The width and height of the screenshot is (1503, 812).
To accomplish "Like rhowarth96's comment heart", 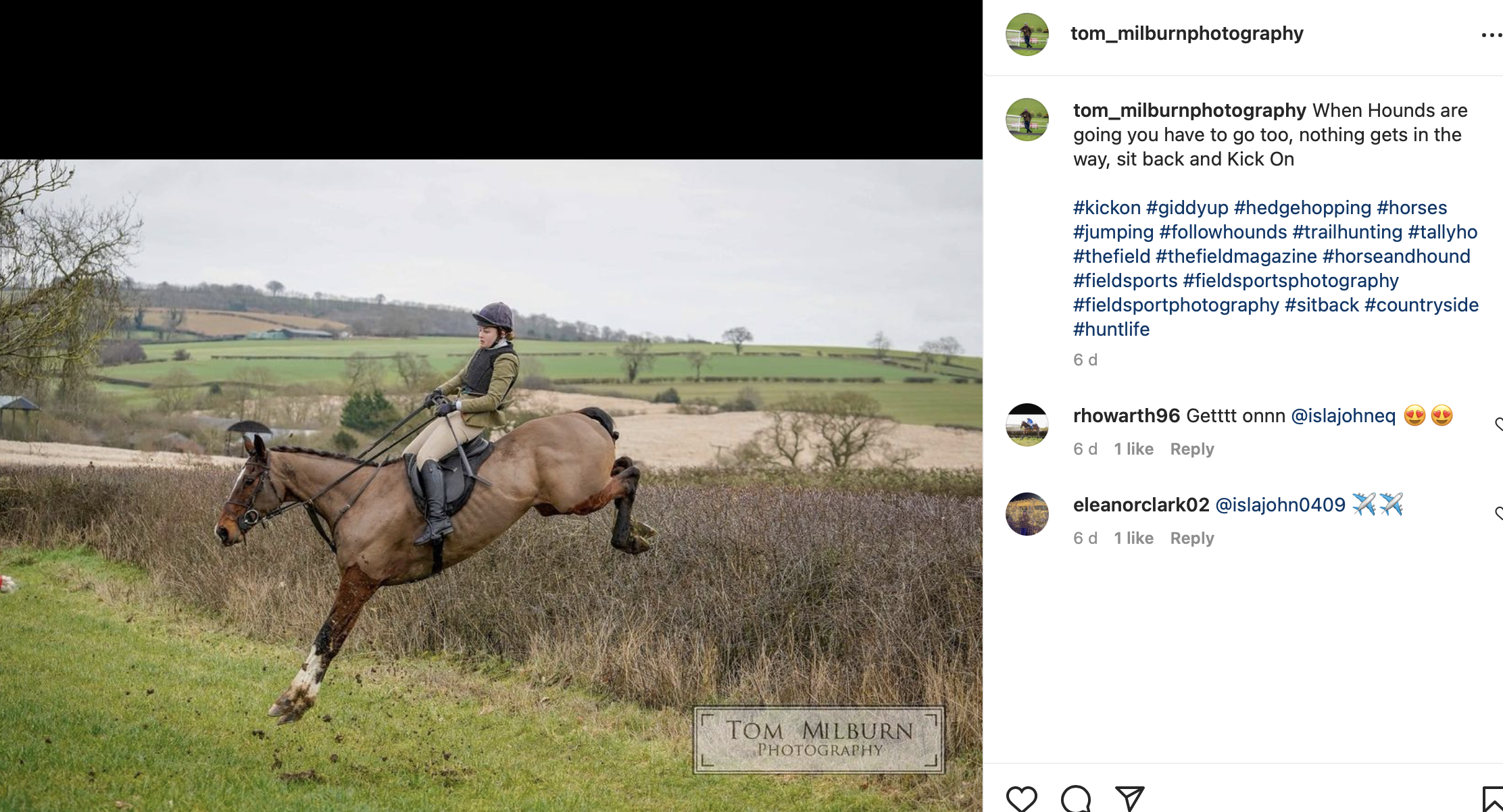I will 1498,424.
